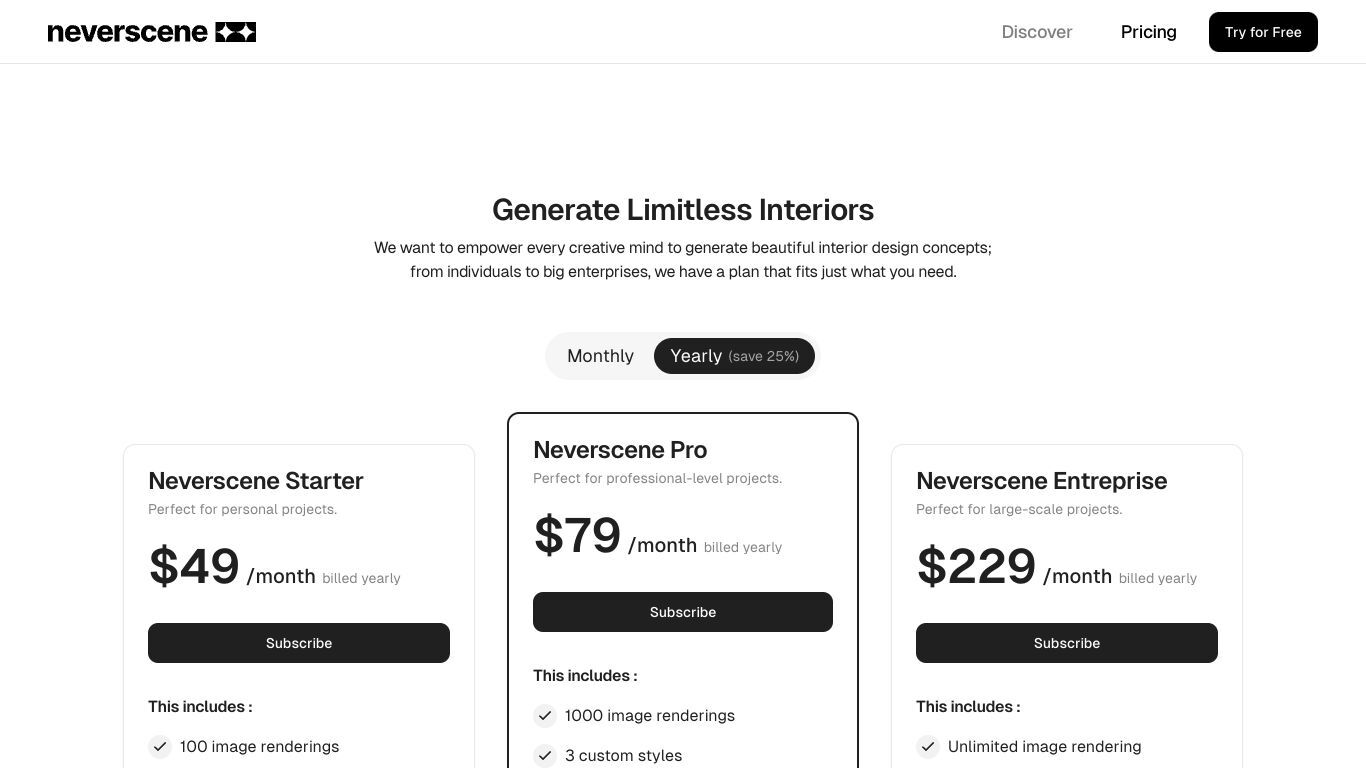Click the neverscene wordmark to go home
This screenshot has width=1366, height=768.
tap(127, 32)
